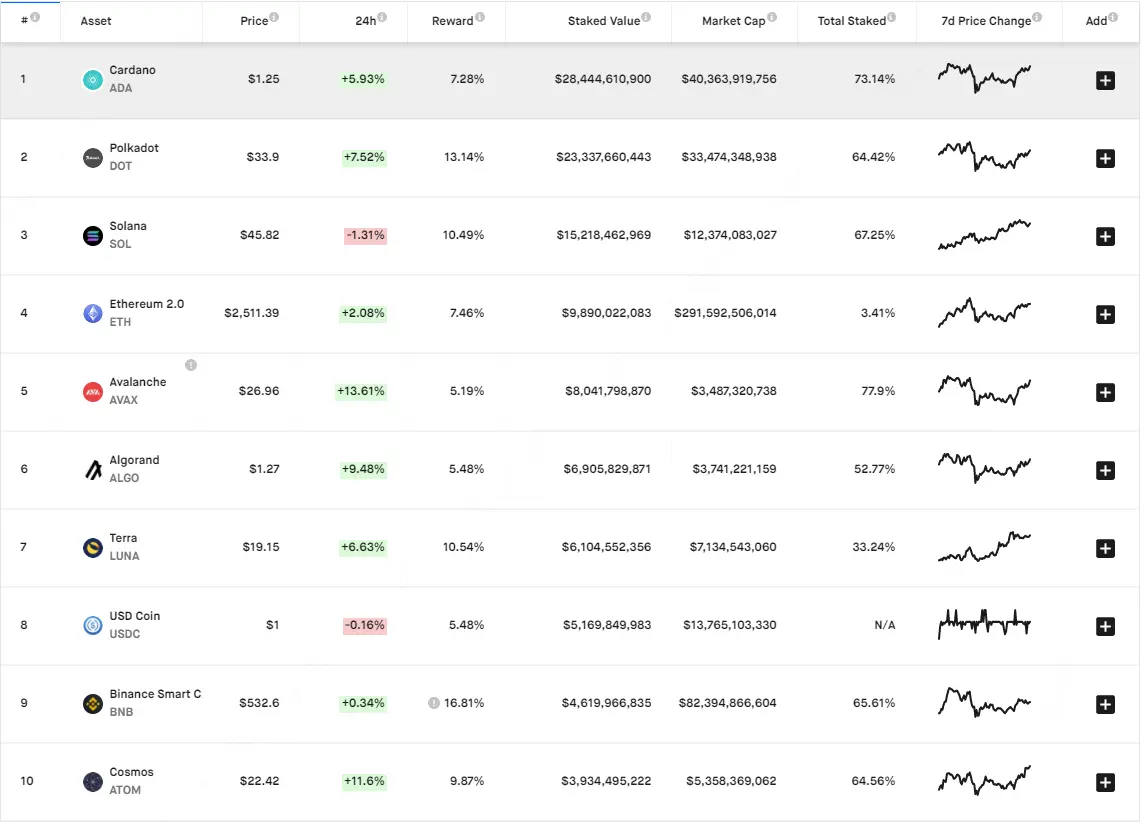Add Ethereum 2.0 via plus button
This screenshot has width=1141, height=822.
(1105, 314)
